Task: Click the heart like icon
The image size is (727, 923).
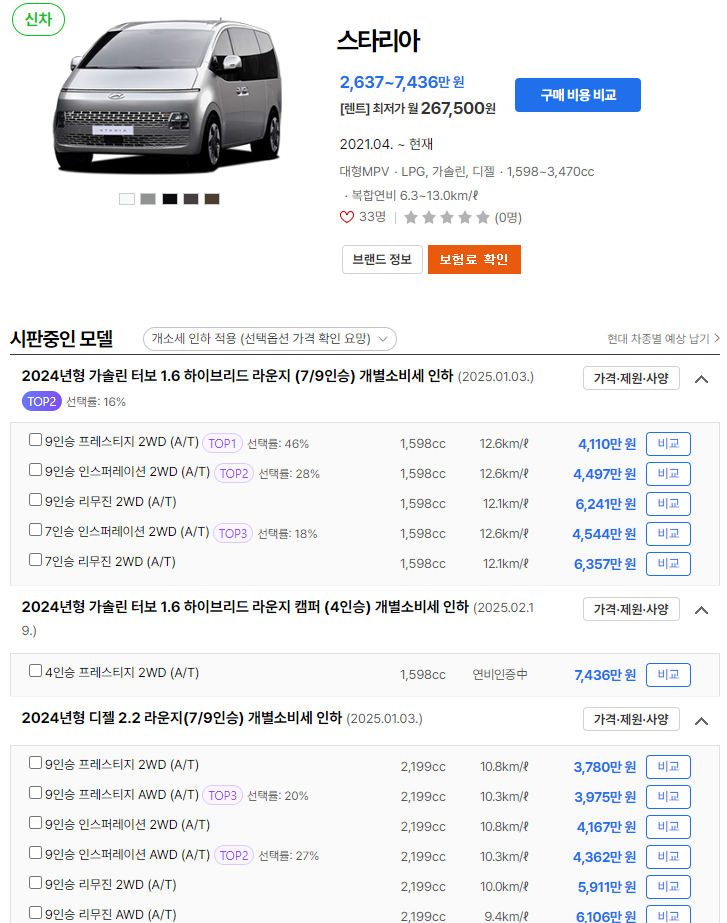Action: (x=347, y=217)
